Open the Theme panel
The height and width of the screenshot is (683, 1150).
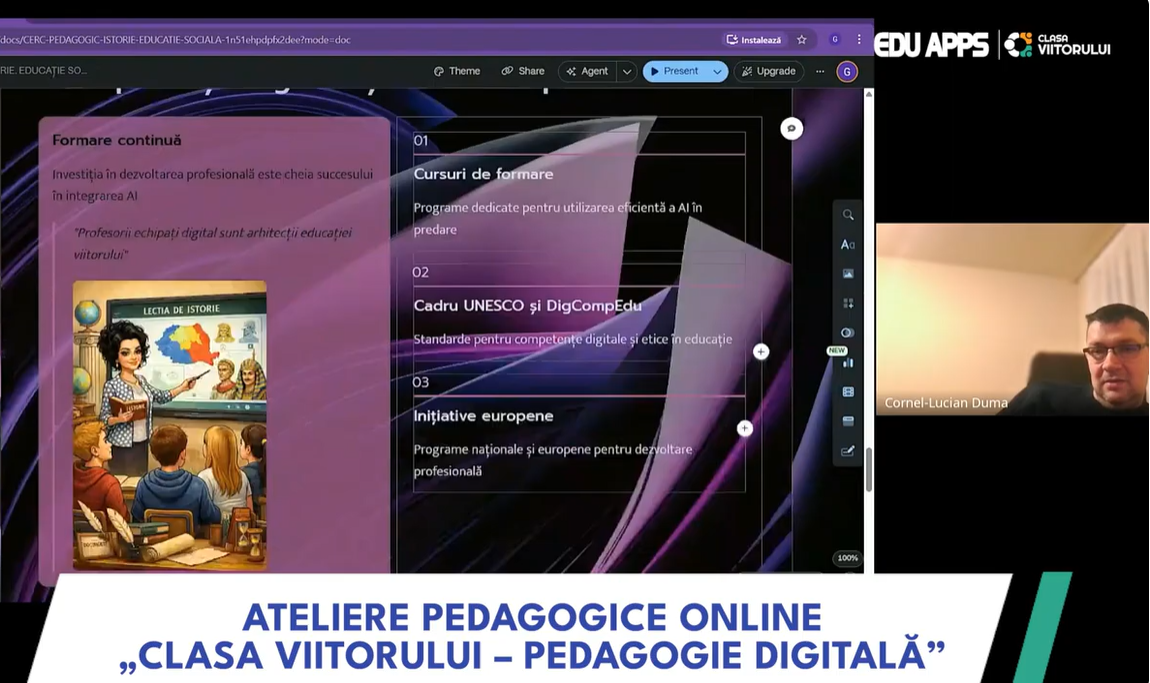[457, 71]
